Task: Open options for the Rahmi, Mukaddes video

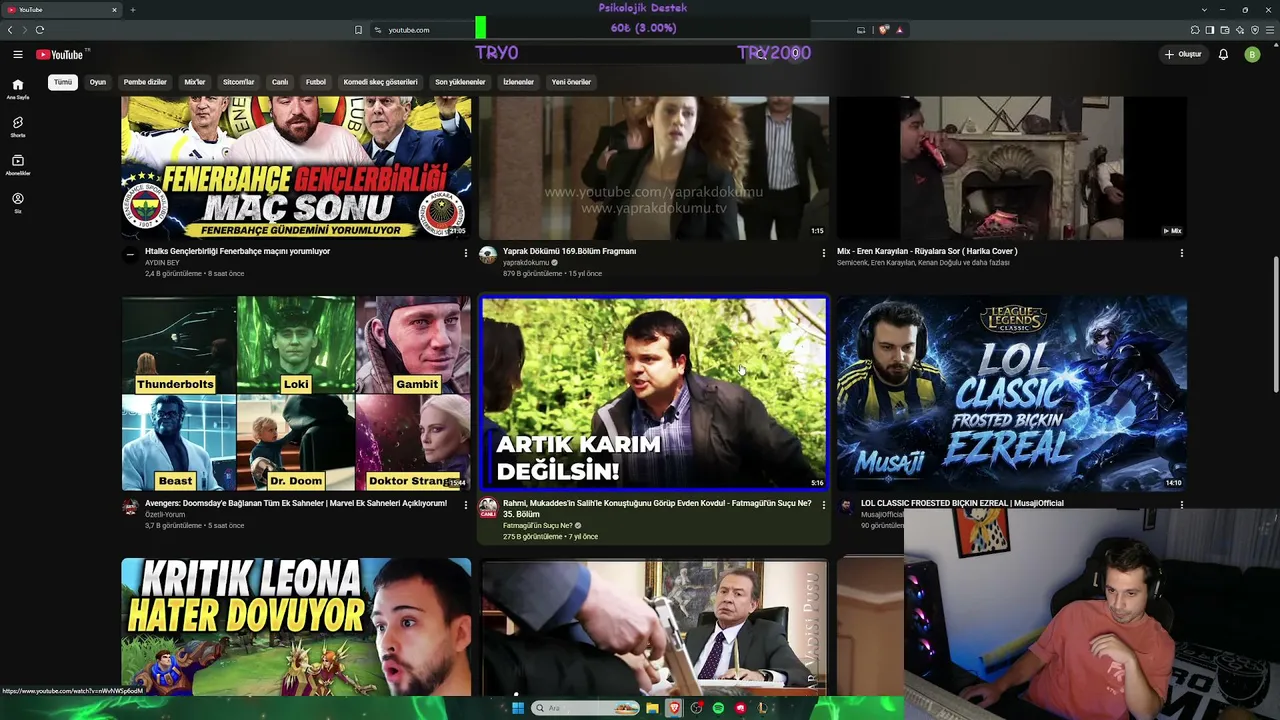Action: 823,505
